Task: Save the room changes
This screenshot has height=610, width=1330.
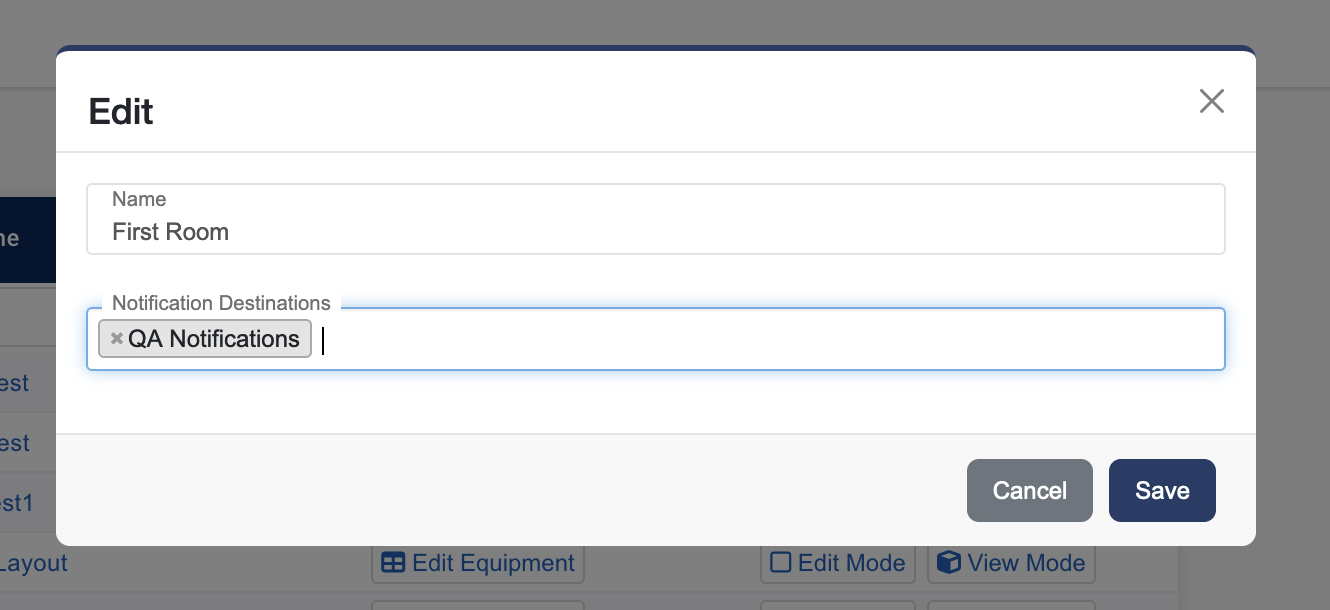Action: [x=1162, y=490]
